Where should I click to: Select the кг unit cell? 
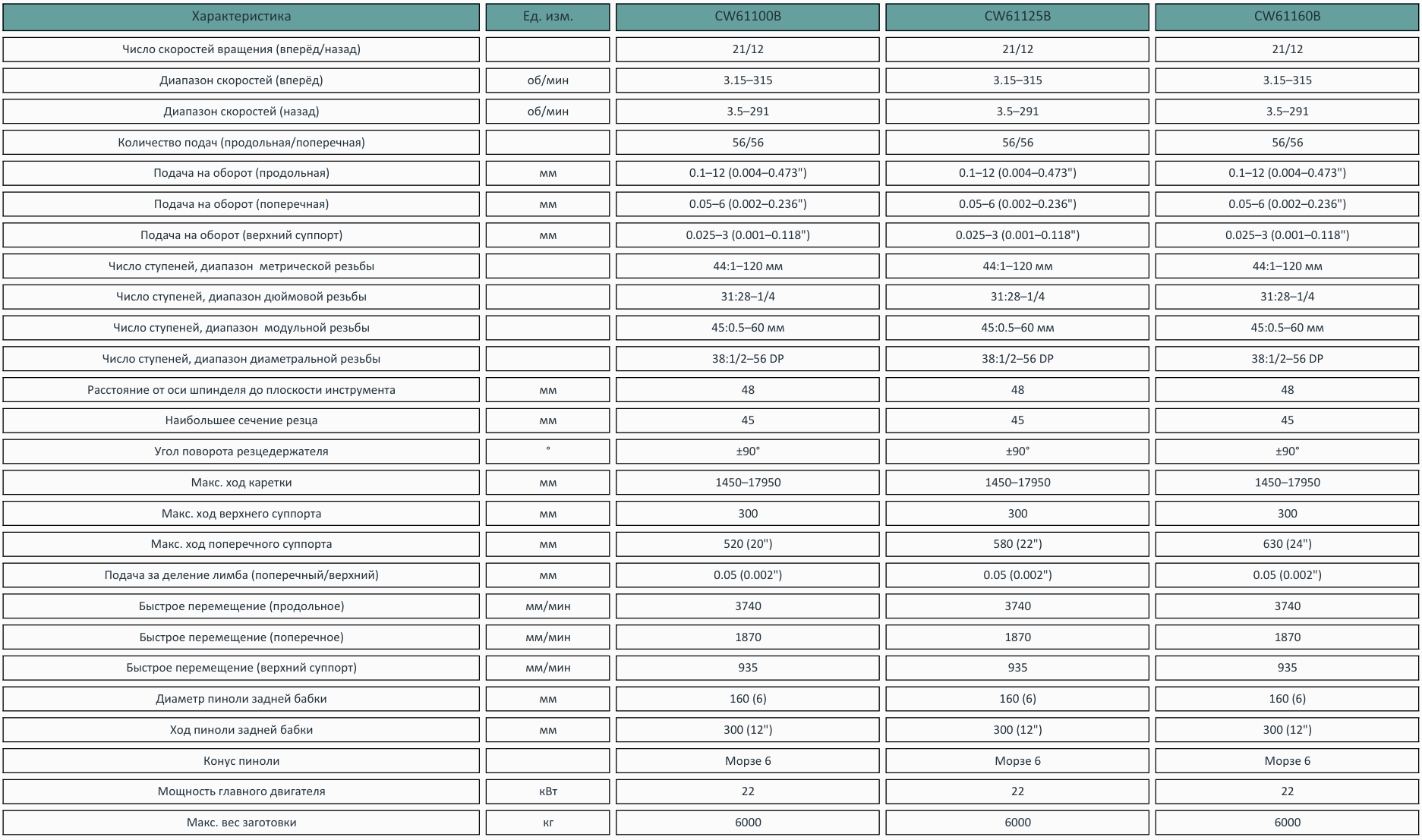(x=547, y=823)
